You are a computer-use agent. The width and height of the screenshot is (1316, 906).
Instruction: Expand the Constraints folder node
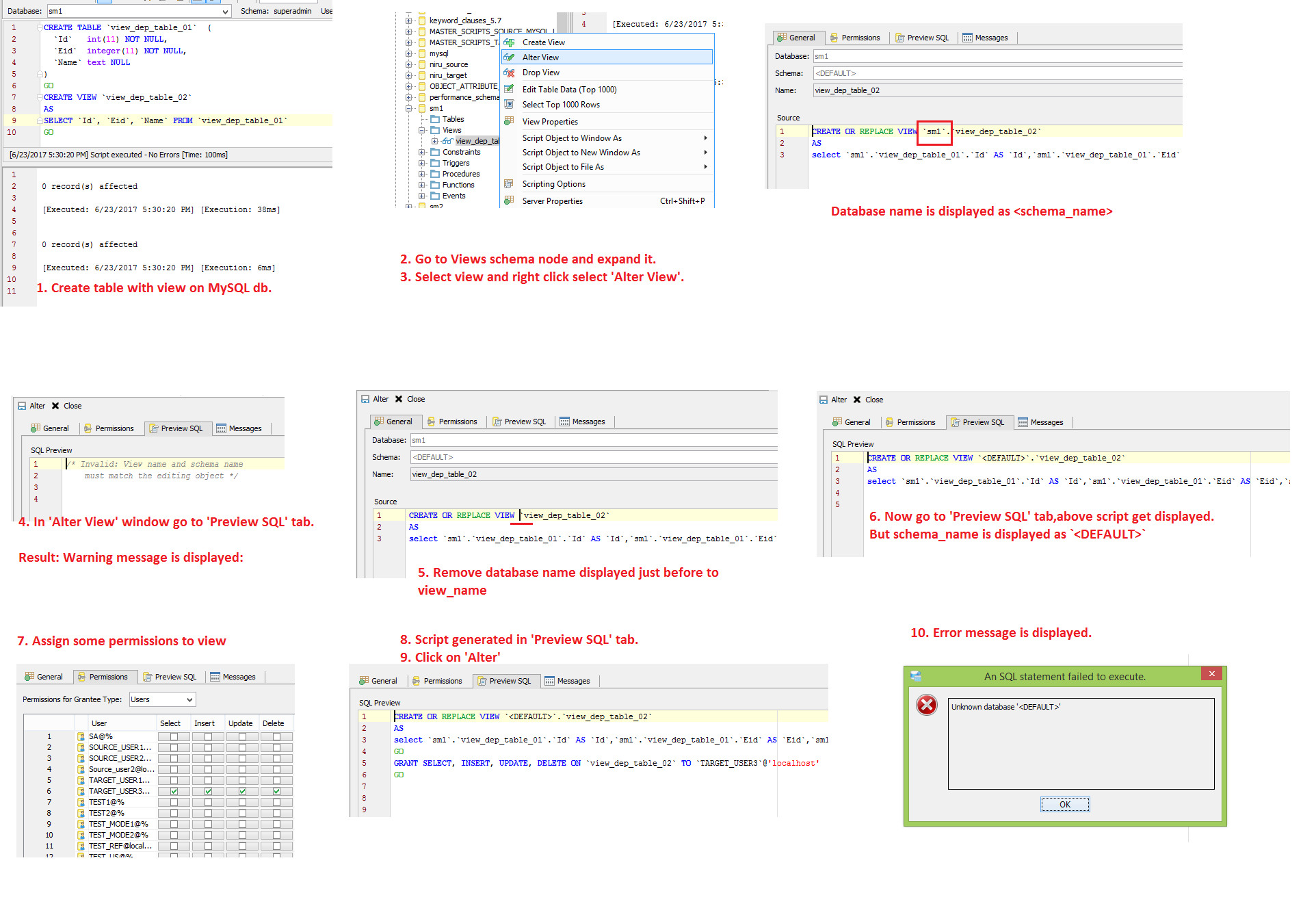[422, 152]
